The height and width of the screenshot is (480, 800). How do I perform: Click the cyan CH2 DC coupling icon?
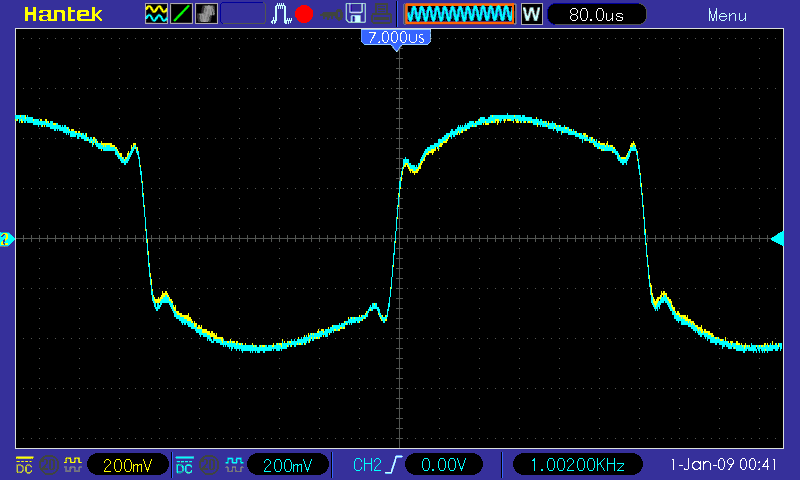(184, 465)
